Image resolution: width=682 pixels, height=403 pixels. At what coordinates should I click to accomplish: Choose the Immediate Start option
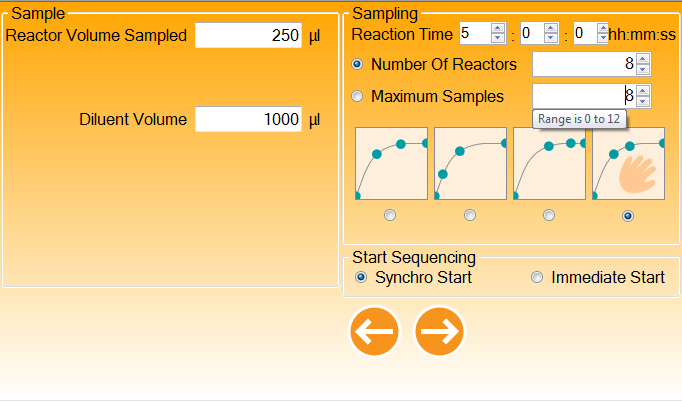tap(537, 278)
